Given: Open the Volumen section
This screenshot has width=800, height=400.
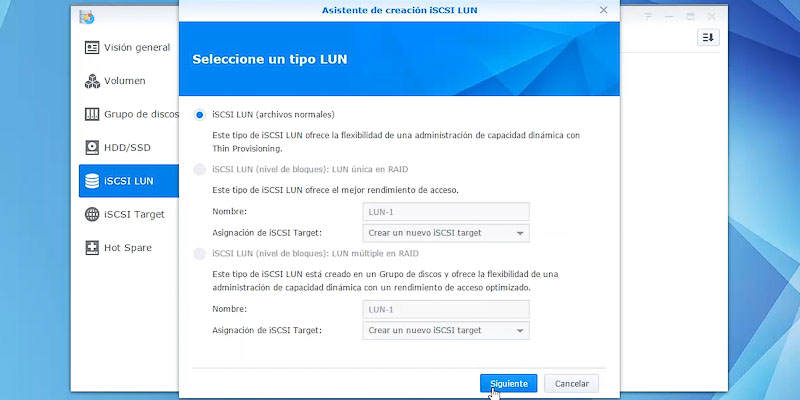Looking at the screenshot, I should [x=129, y=81].
